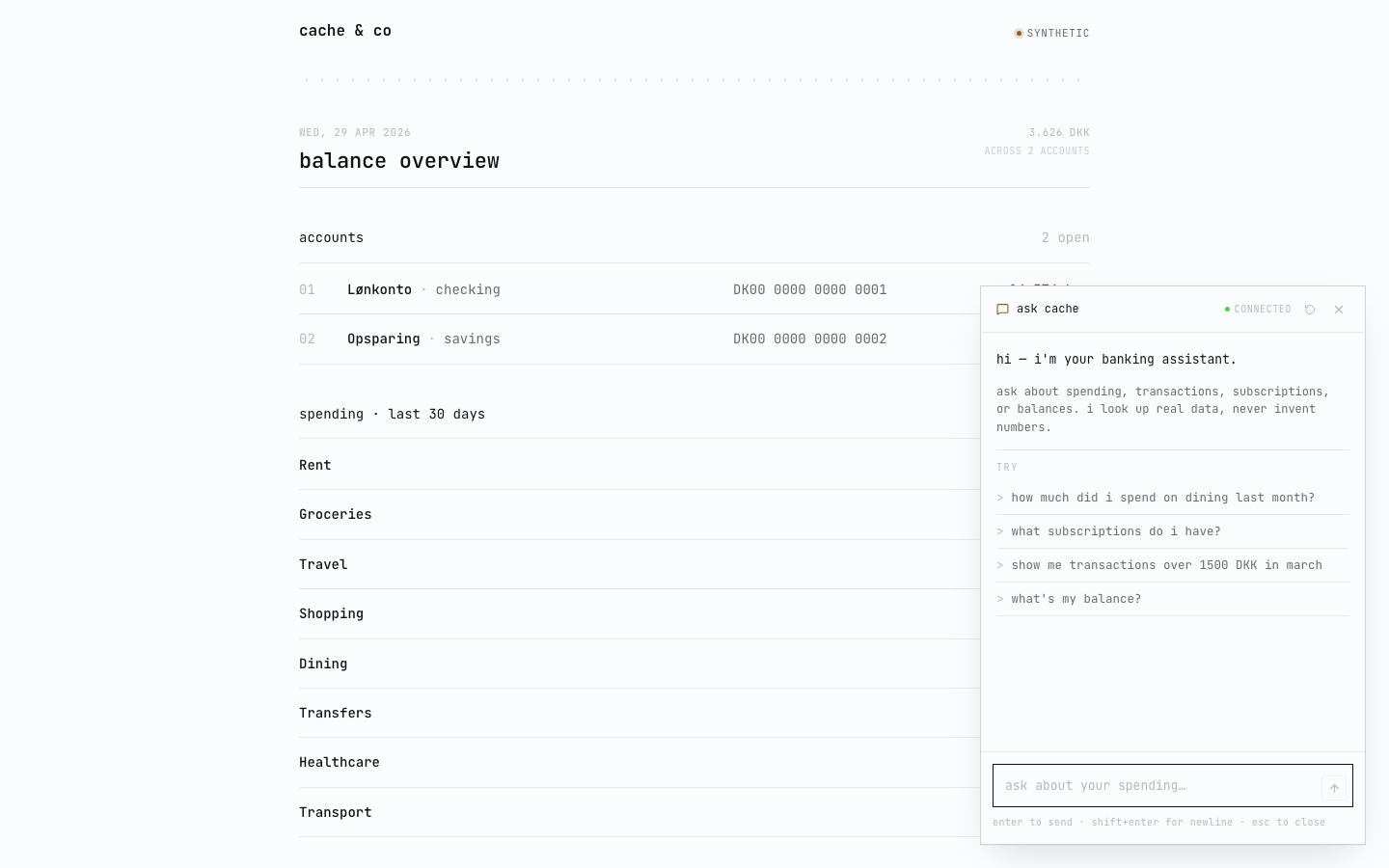Click the '3.626 DKK' total balance
1389x868 pixels.
[x=1059, y=132]
